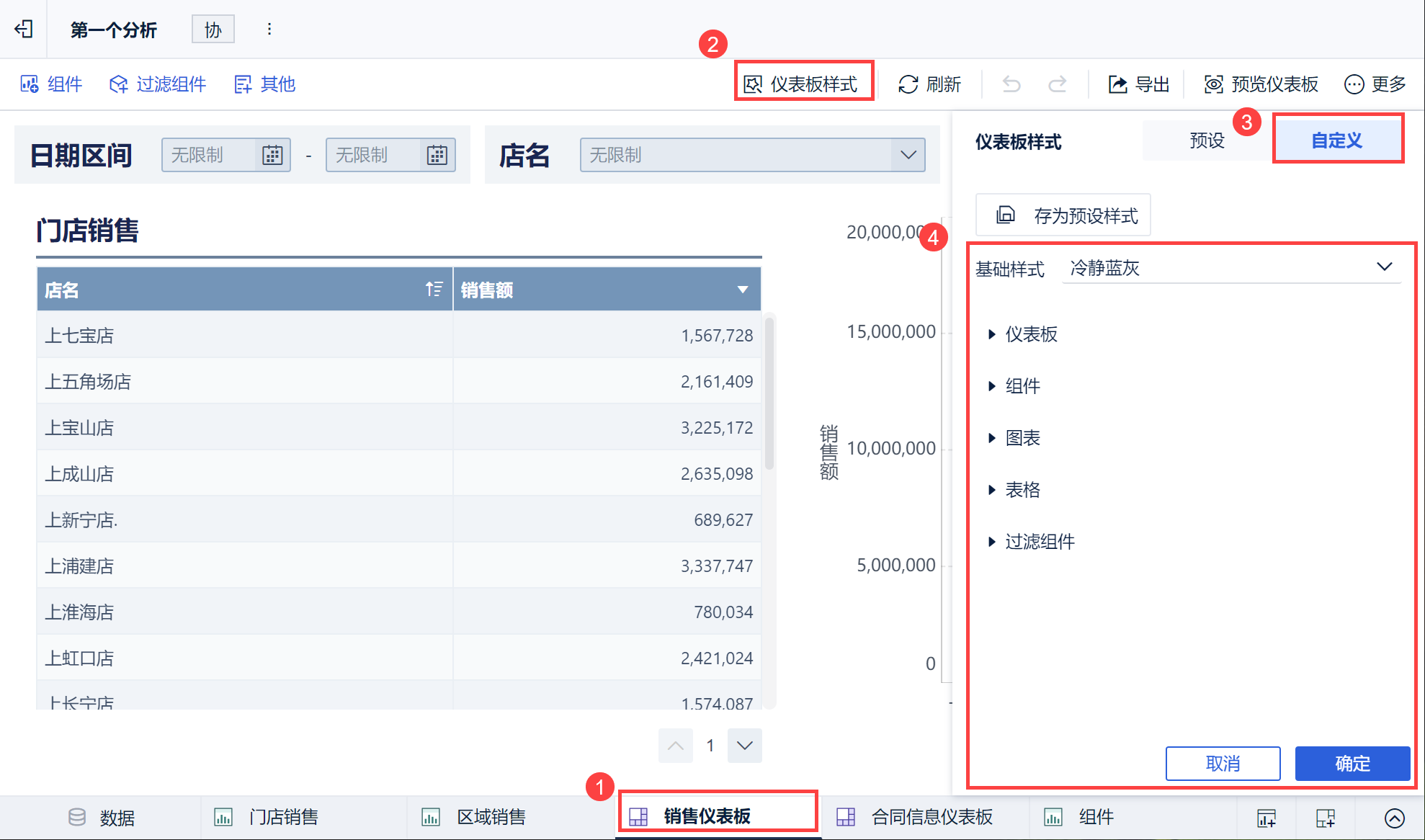Click the collapse-up circle icon at bottom right
This screenshot has height=840, width=1425.
1394,818
